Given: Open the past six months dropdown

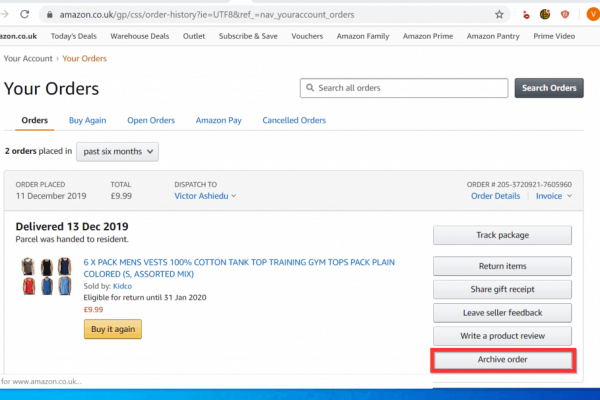Looking at the screenshot, I should click(117, 152).
